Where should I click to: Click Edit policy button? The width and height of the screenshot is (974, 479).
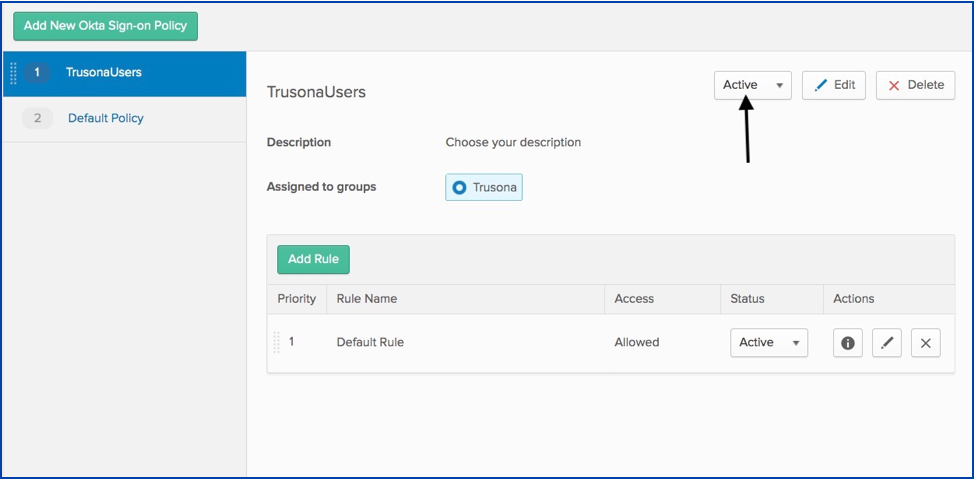[834, 85]
